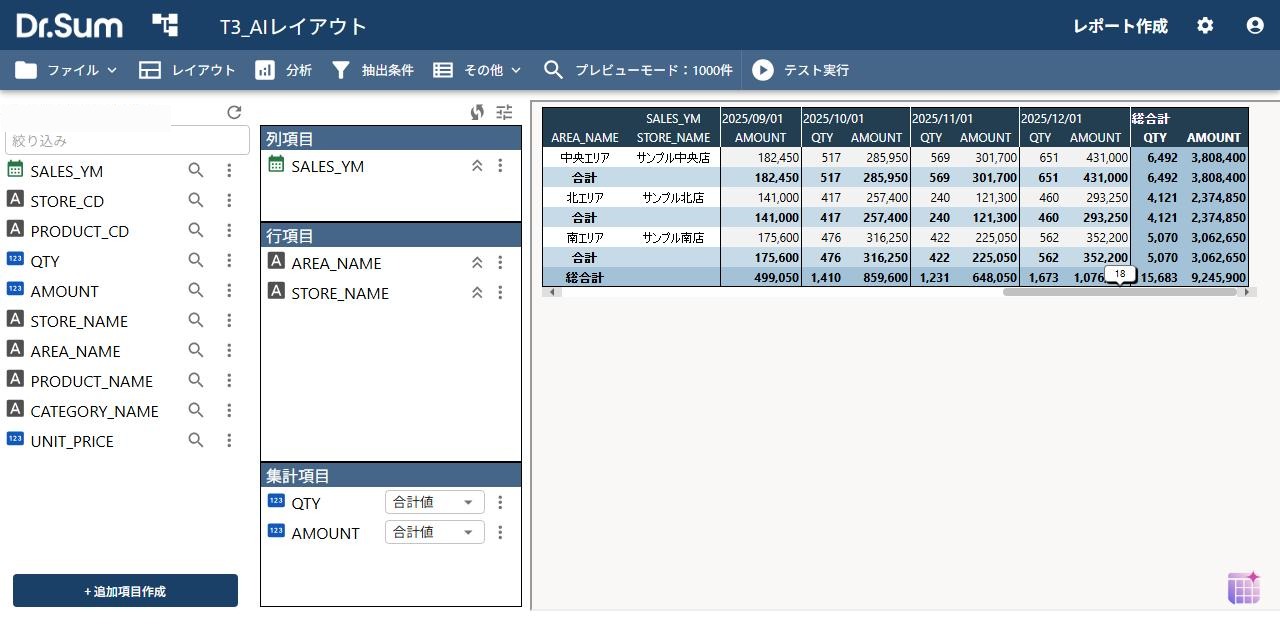Screen dimensions: 1280x631
Task: Open more options for AMOUNT field
Action: pyautogui.click(x=229, y=291)
